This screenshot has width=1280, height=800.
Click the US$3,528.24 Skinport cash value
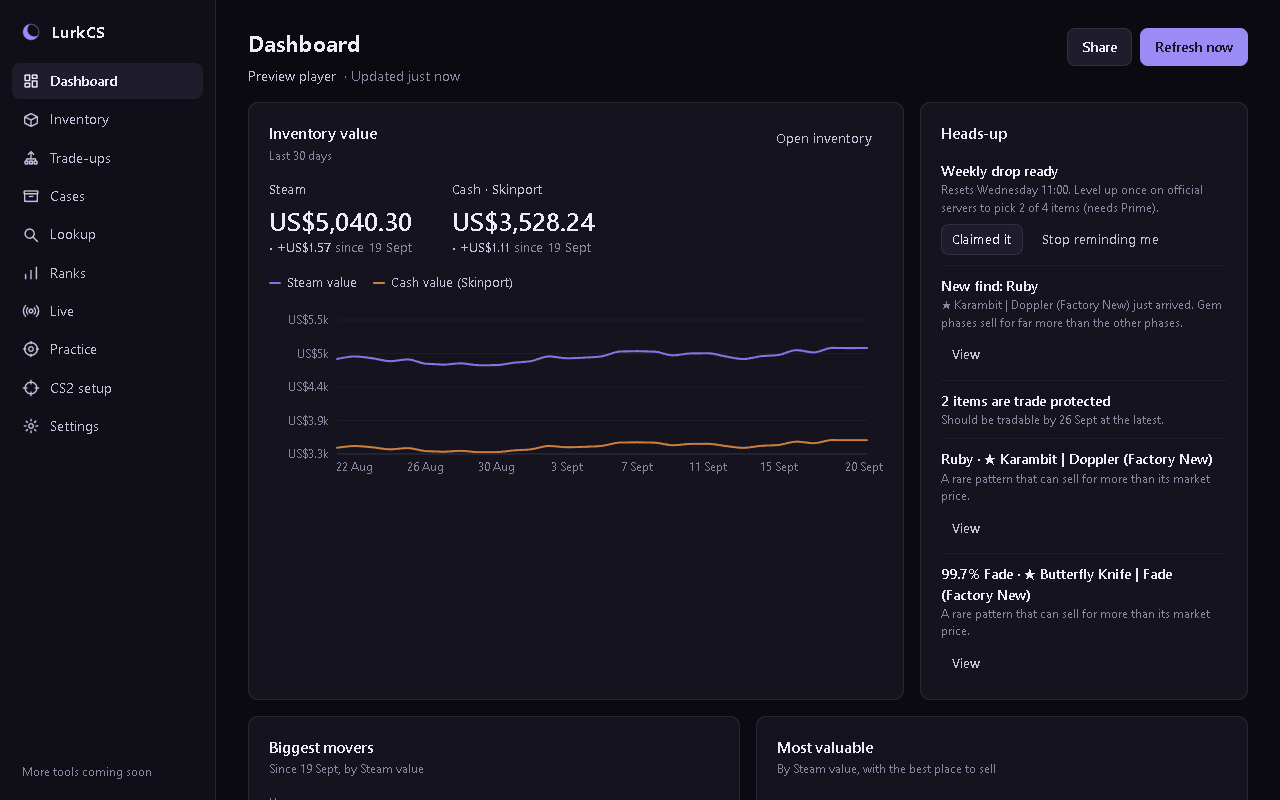click(523, 222)
